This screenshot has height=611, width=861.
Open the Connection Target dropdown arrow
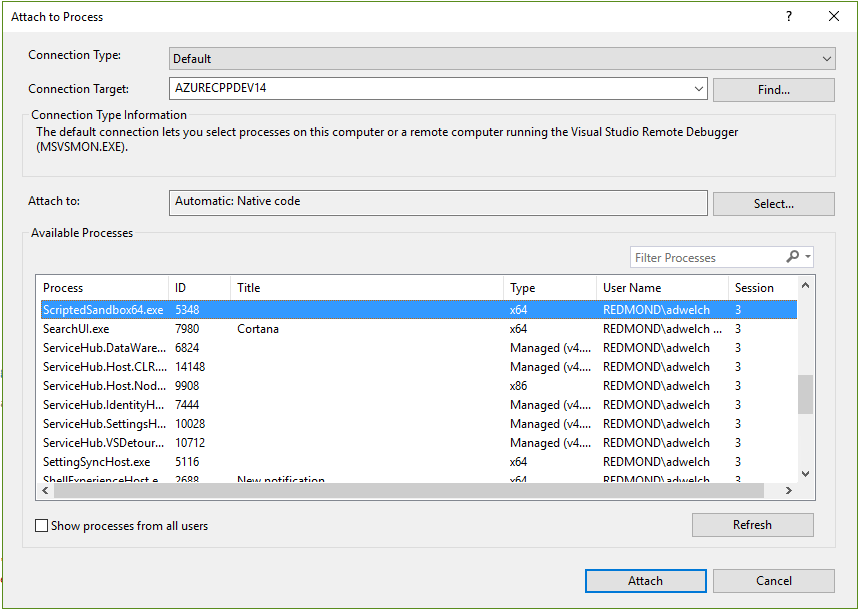(698, 89)
